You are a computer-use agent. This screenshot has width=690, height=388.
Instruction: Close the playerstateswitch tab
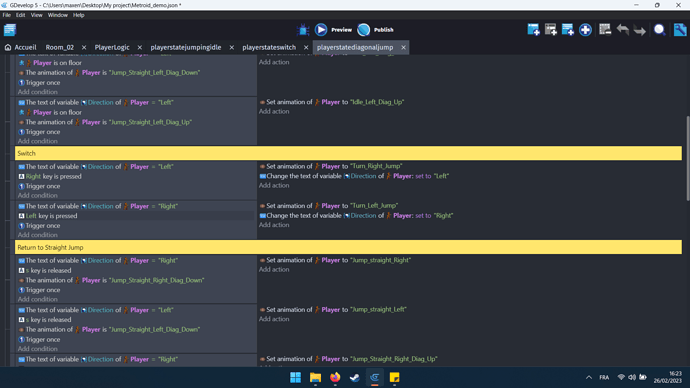pos(306,47)
